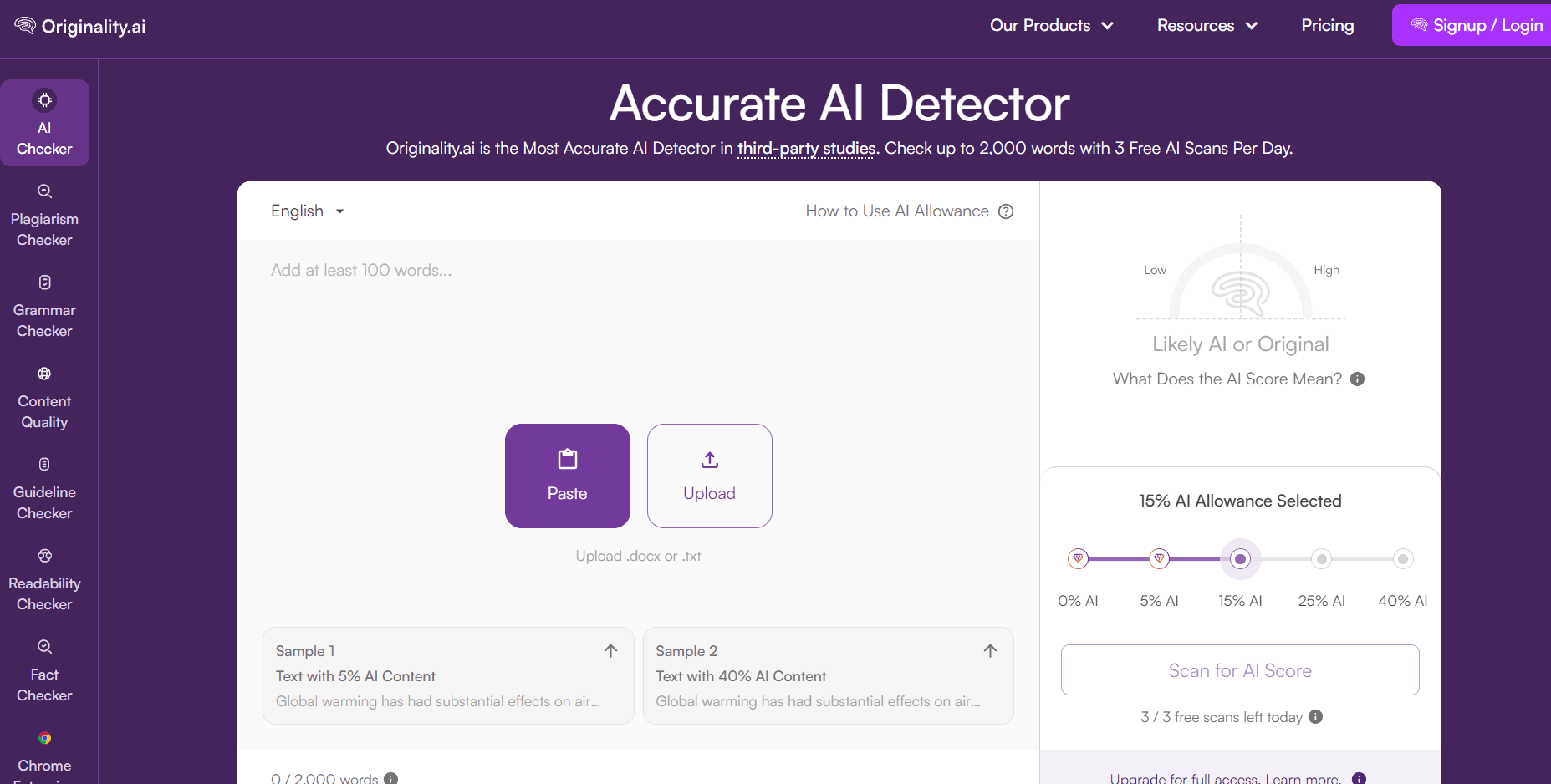This screenshot has width=1551, height=784.
Task: Open What Does the AI Score Mean
Action: click(x=1227, y=379)
